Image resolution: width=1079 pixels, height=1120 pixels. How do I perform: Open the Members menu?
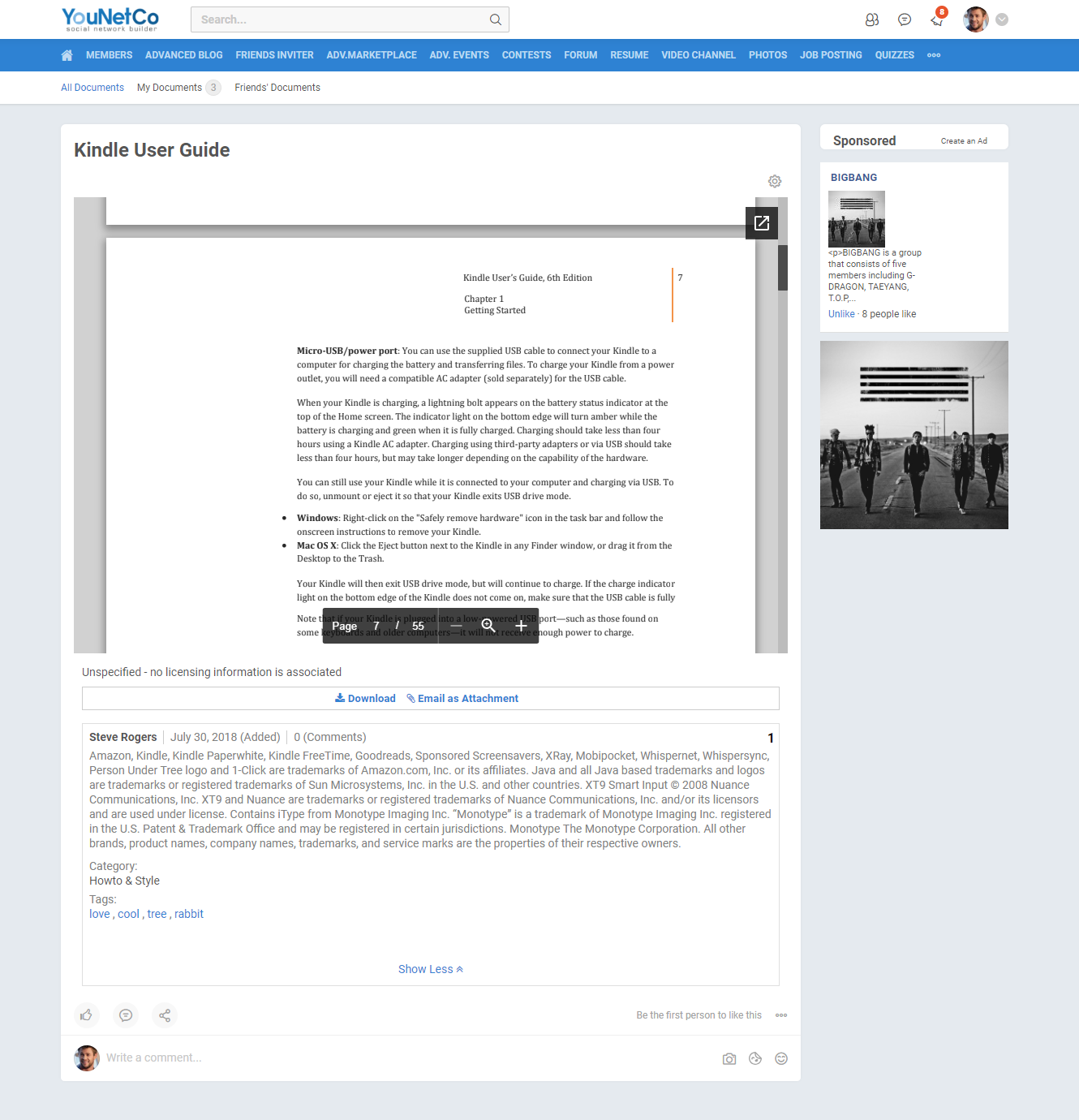tap(109, 55)
